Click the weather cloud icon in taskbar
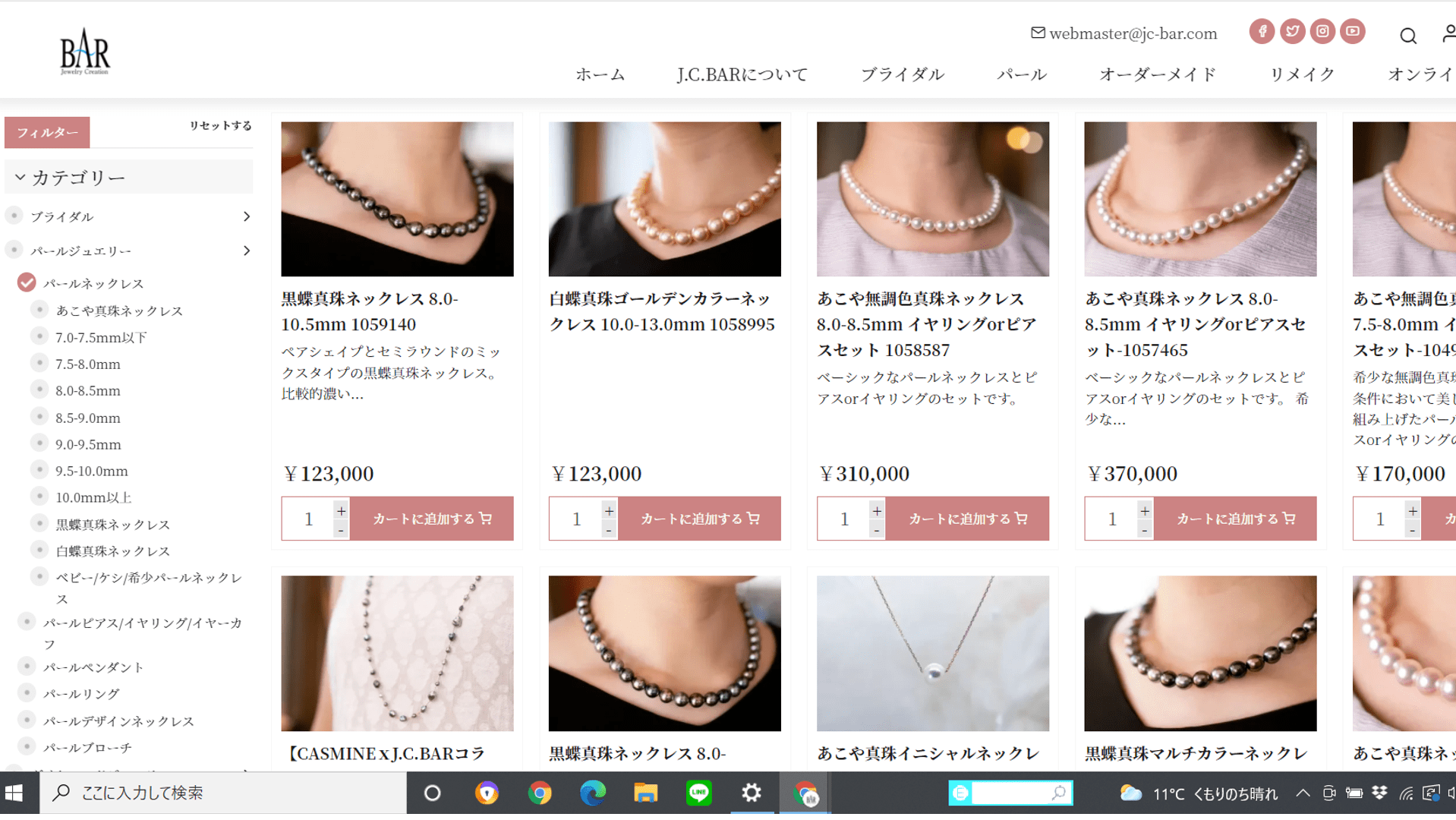The image size is (1456, 820). [1131, 793]
